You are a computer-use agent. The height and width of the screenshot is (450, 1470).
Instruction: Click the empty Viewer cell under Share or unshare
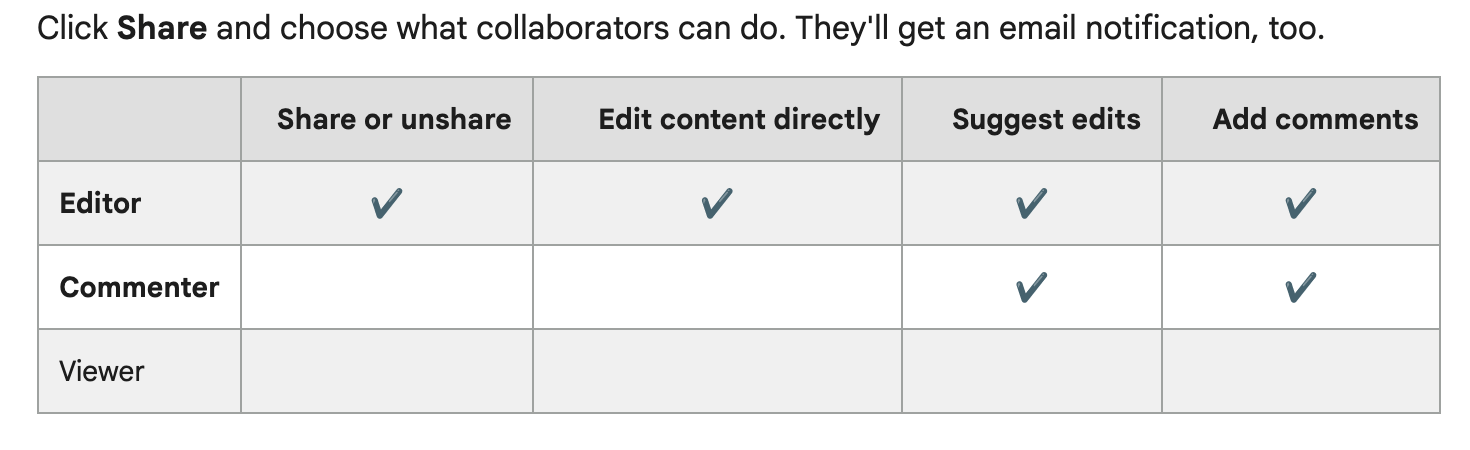[x=386, y=372]
